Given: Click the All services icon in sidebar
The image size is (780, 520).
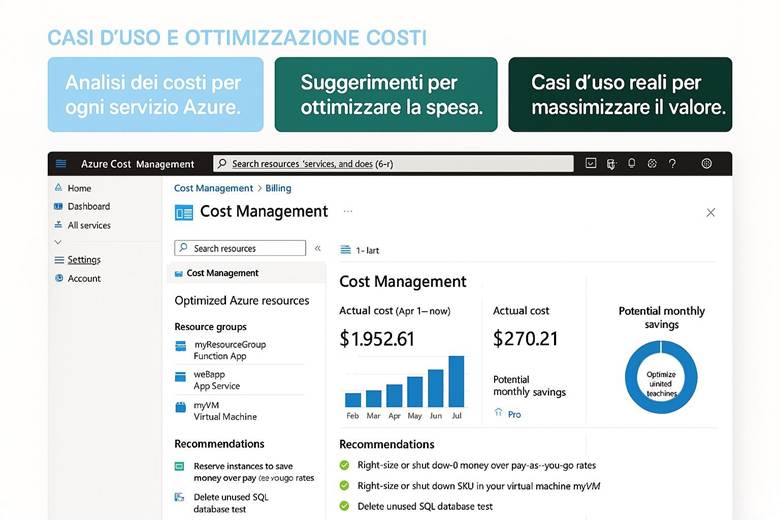Looking at the screenshot, I should [58, 225].
